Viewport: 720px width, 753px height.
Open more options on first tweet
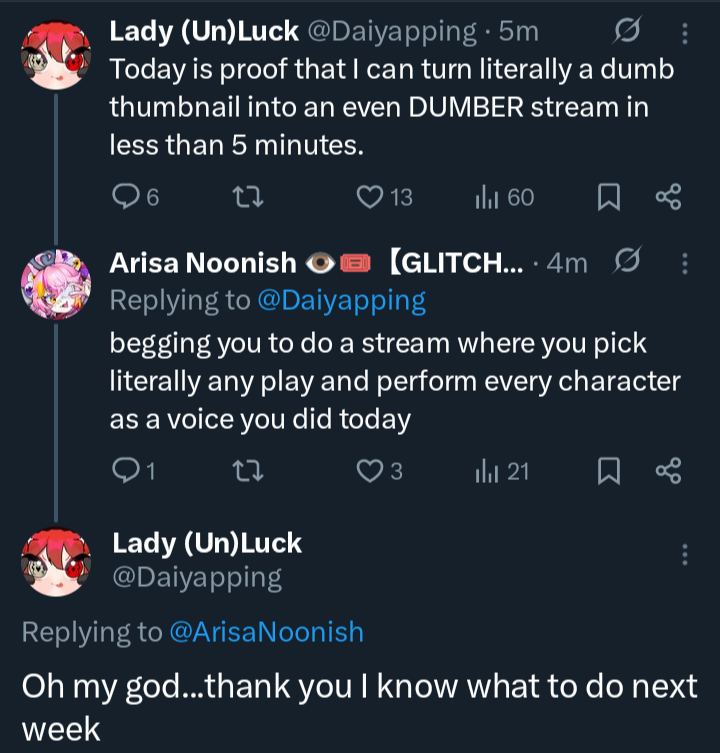point(684,33)
